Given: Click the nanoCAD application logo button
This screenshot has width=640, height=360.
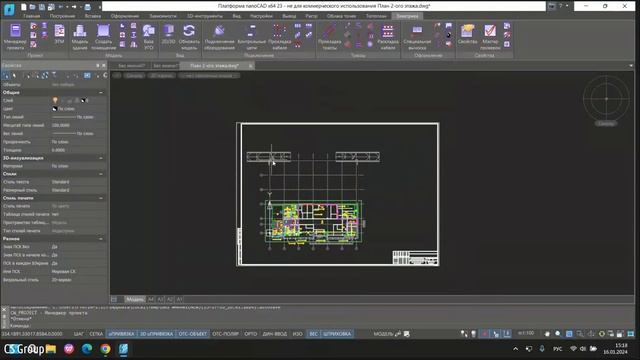Looking at the screenshot, I should 9,9.
